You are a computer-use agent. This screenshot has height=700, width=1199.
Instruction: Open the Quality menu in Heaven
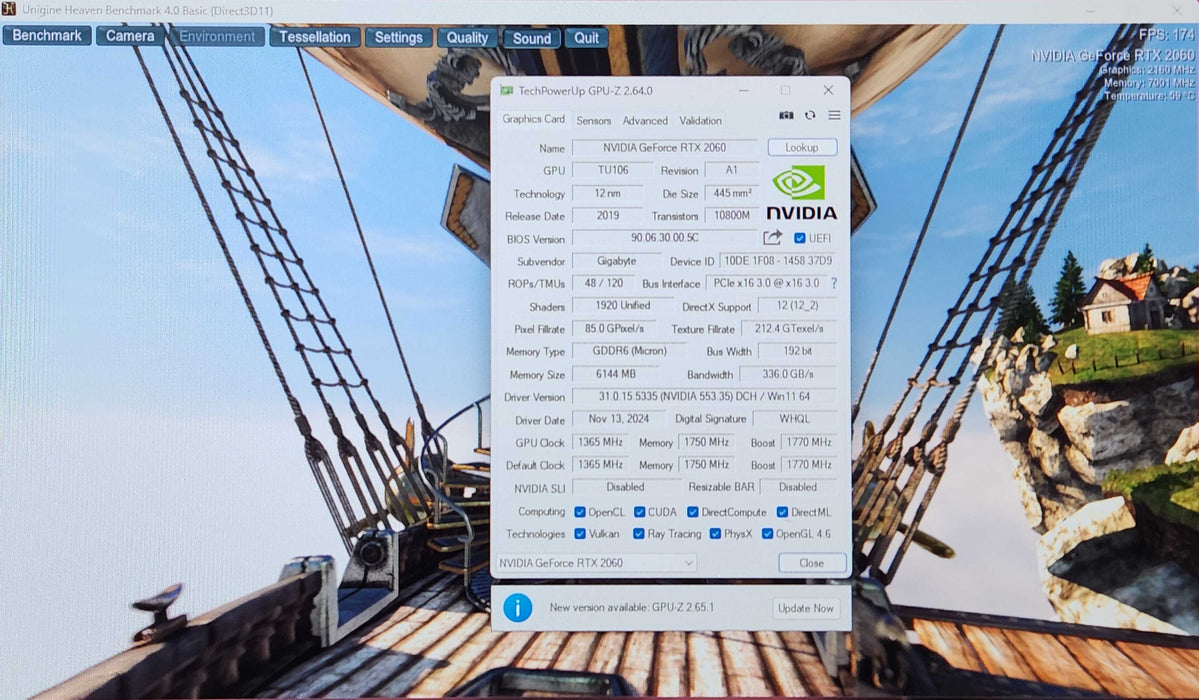(x=467, y=37)
